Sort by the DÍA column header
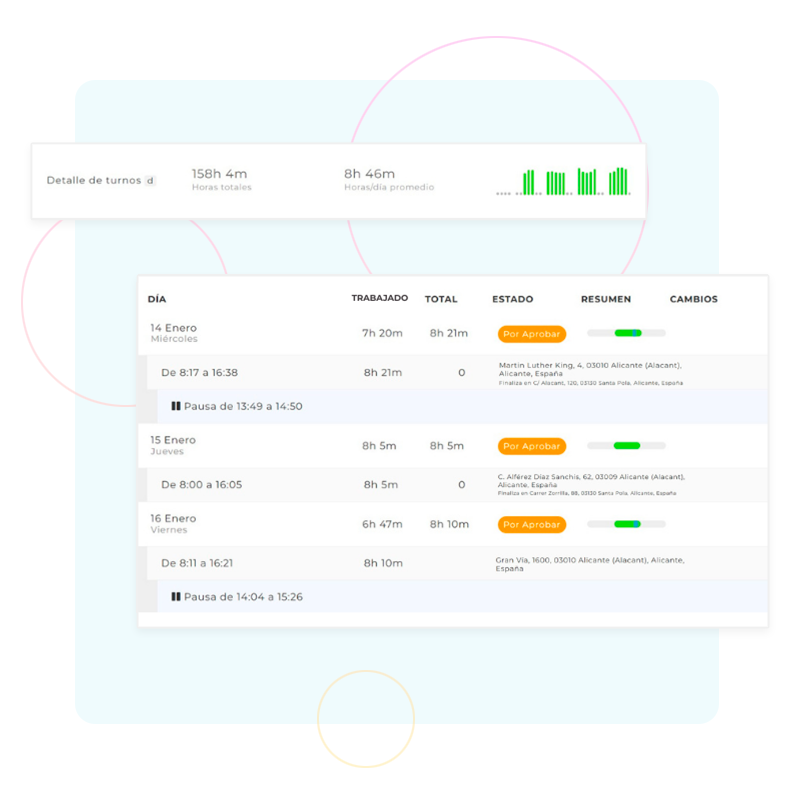800x800 pixels. pos(157,299)
